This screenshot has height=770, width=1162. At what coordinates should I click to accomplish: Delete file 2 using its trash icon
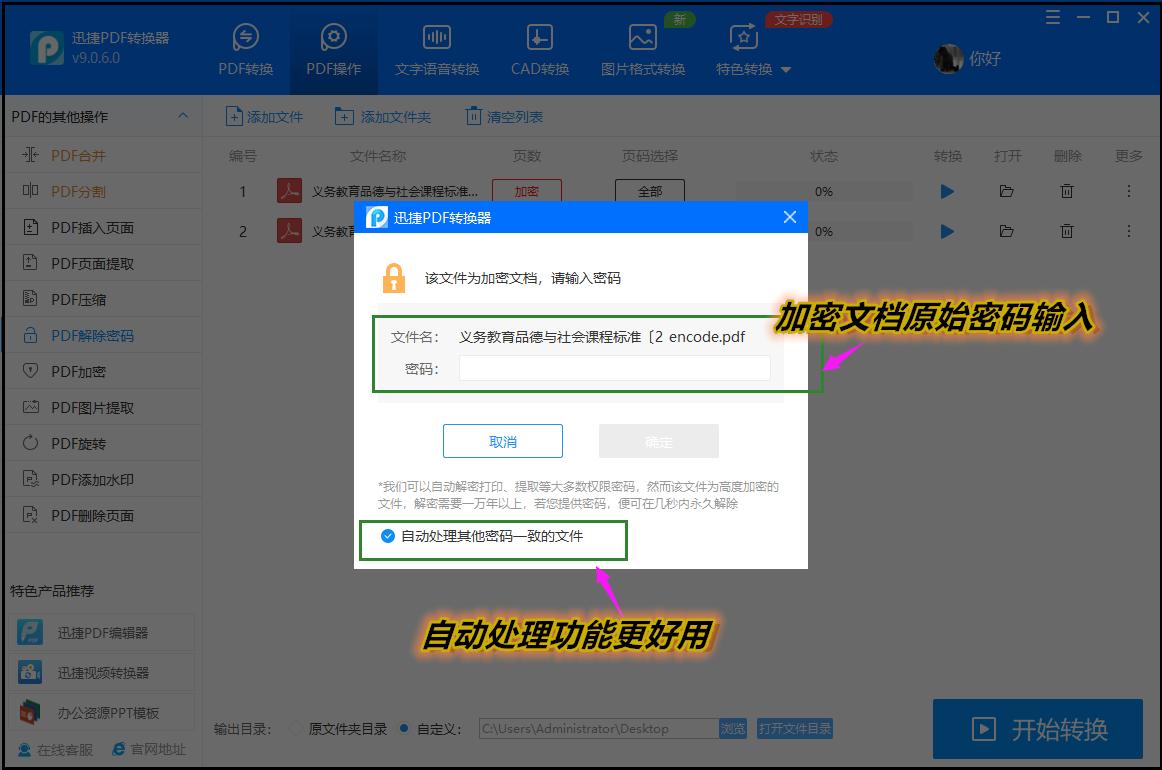[x=1066, y=231]
